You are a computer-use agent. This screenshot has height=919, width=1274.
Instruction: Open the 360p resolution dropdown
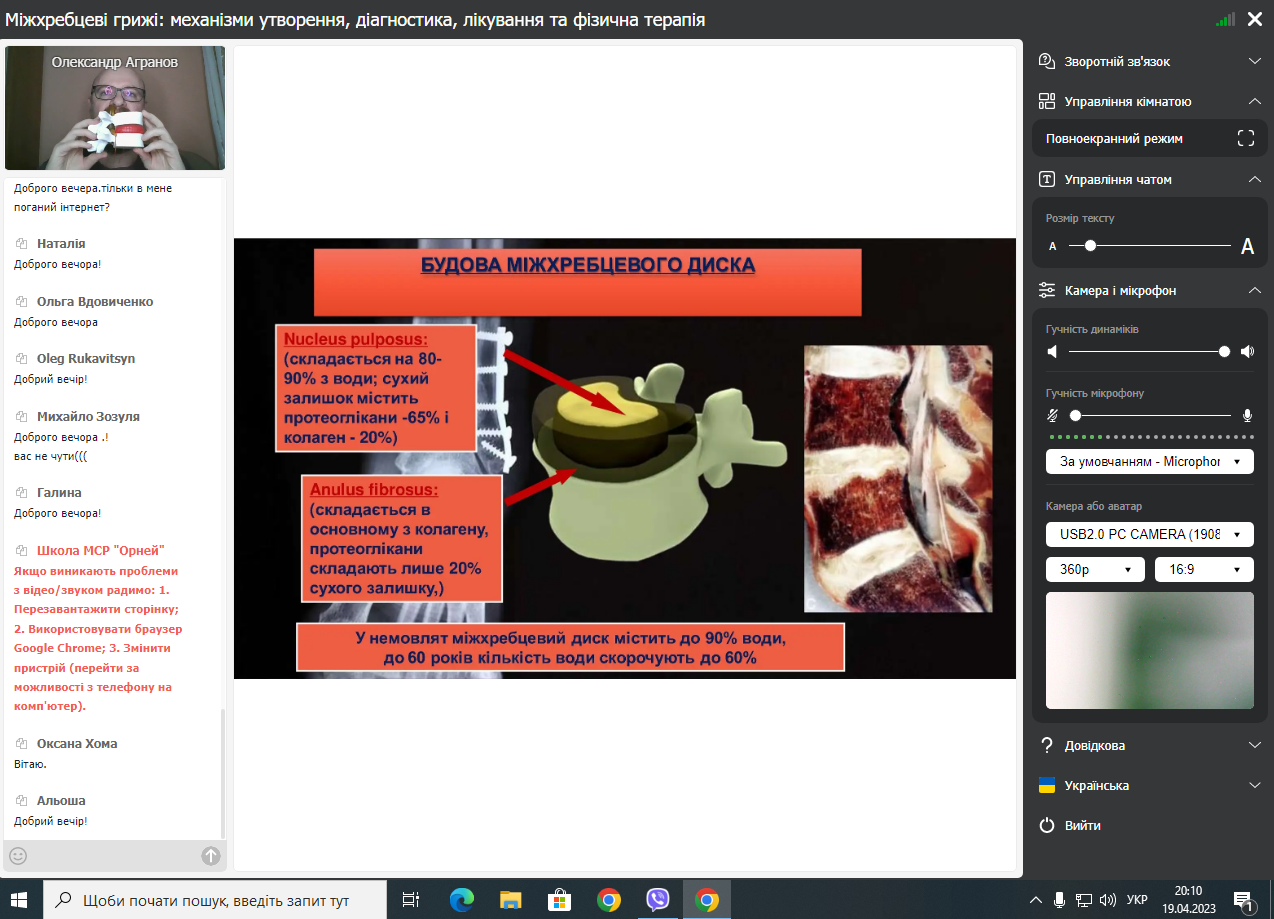tap(1095, 569)
